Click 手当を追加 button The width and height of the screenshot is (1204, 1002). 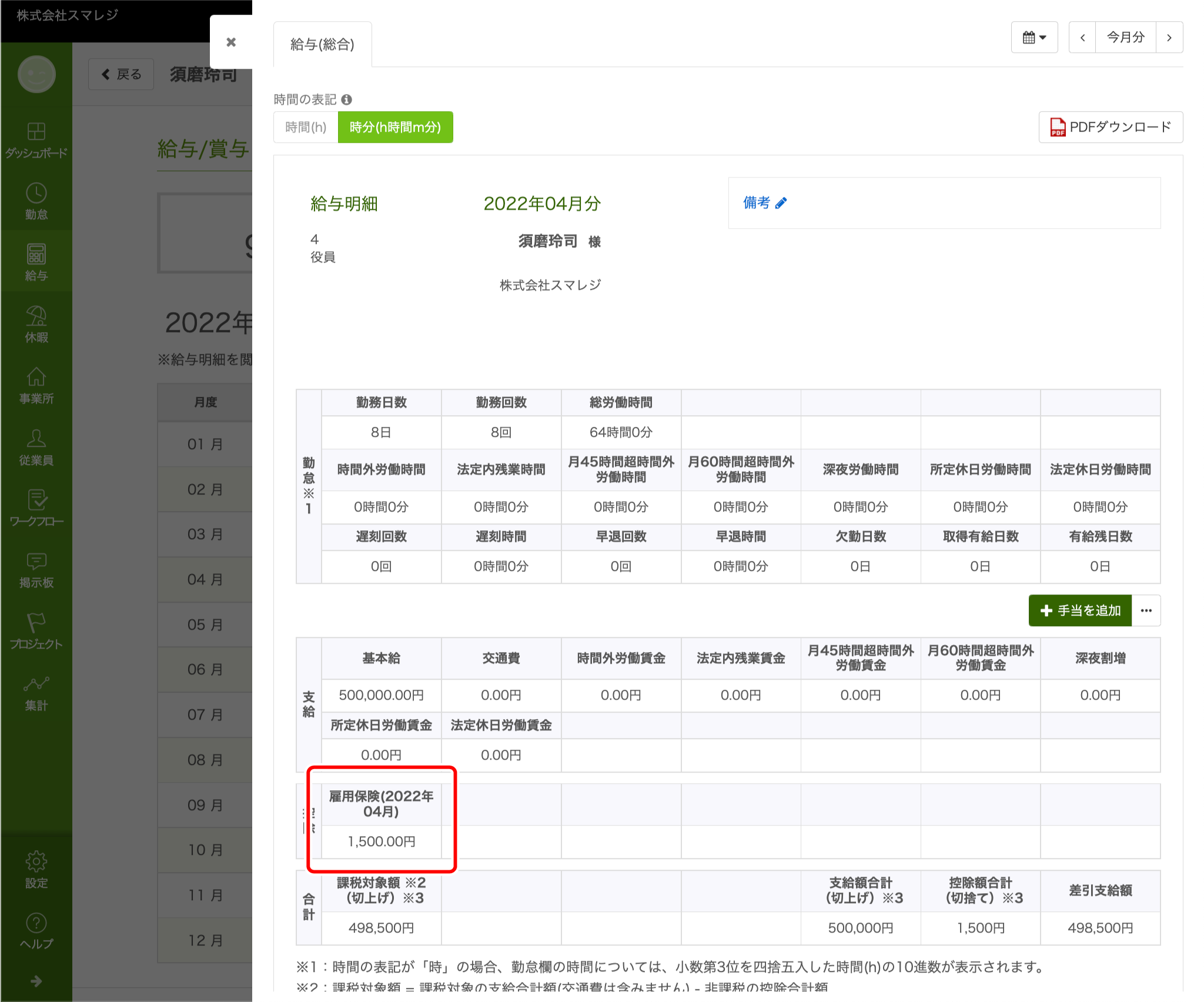1080,610
